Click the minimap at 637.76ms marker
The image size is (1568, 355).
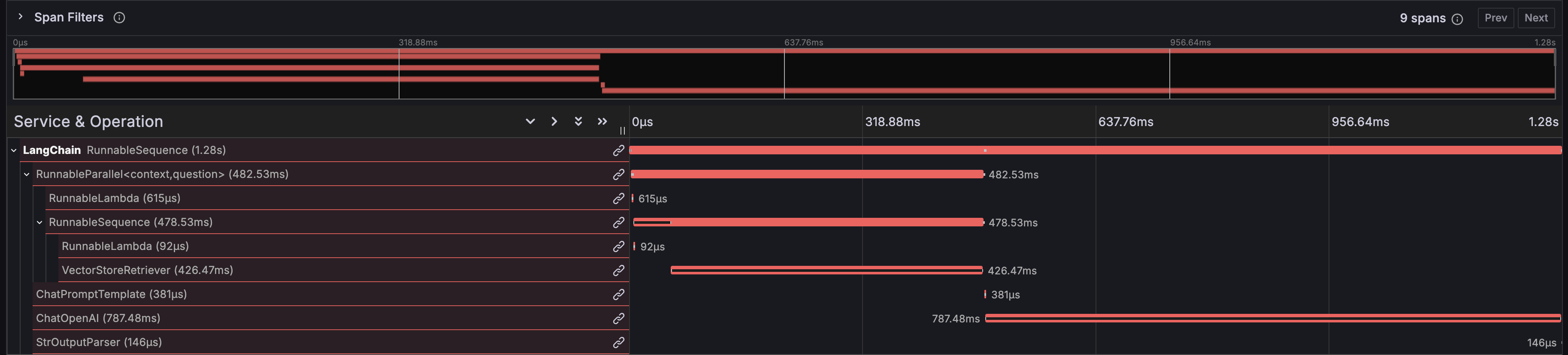[784, 74]
